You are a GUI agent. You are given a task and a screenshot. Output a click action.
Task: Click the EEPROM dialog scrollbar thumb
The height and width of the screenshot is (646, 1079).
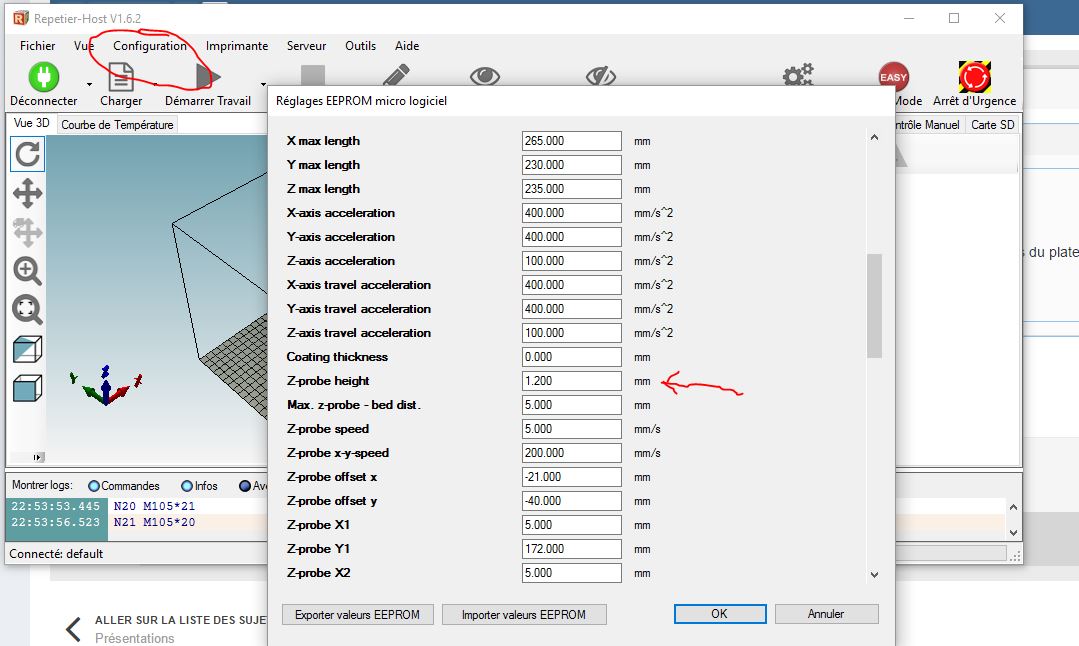874,306
